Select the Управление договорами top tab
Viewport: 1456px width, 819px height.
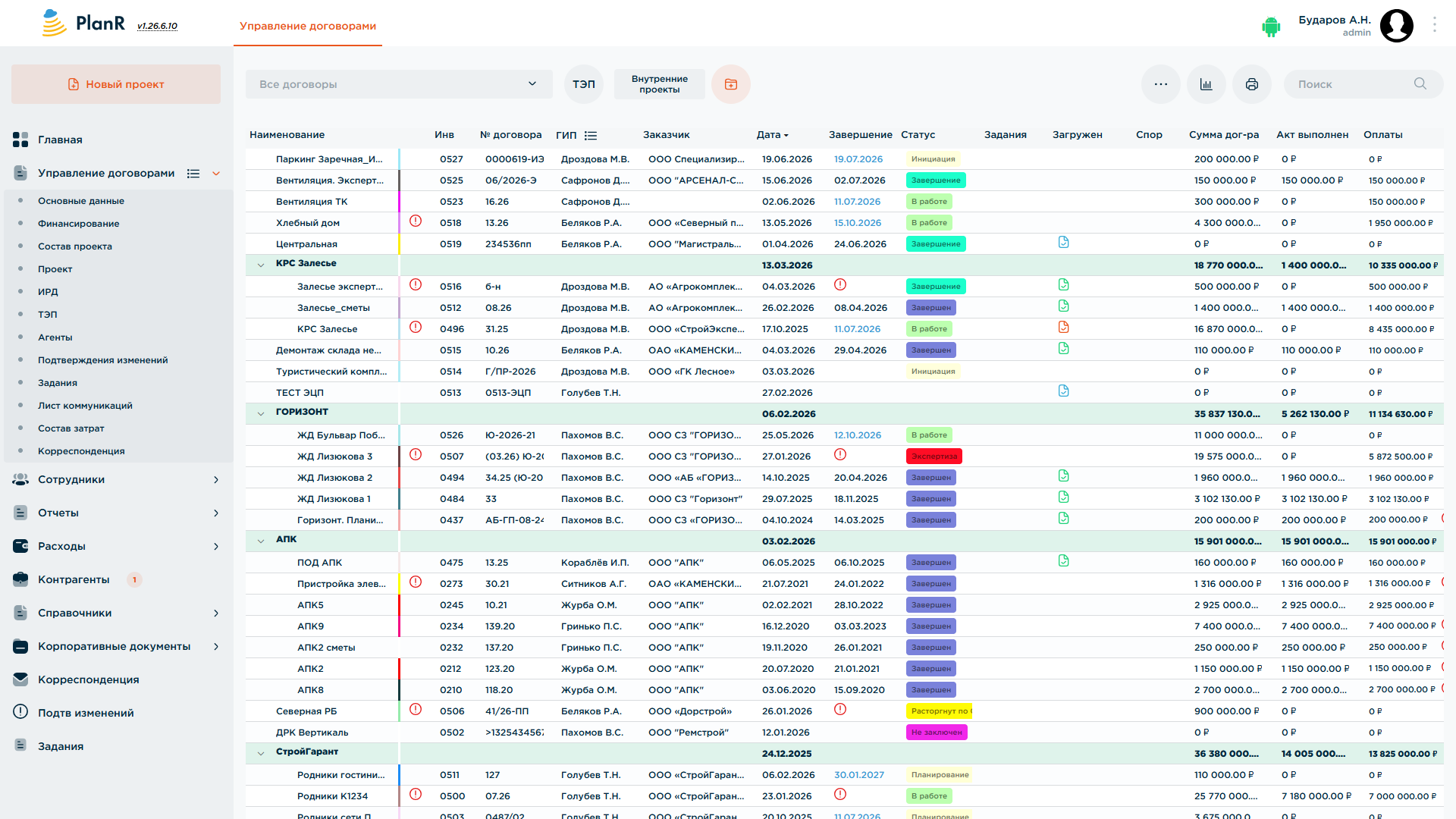[x=308, y=26]
